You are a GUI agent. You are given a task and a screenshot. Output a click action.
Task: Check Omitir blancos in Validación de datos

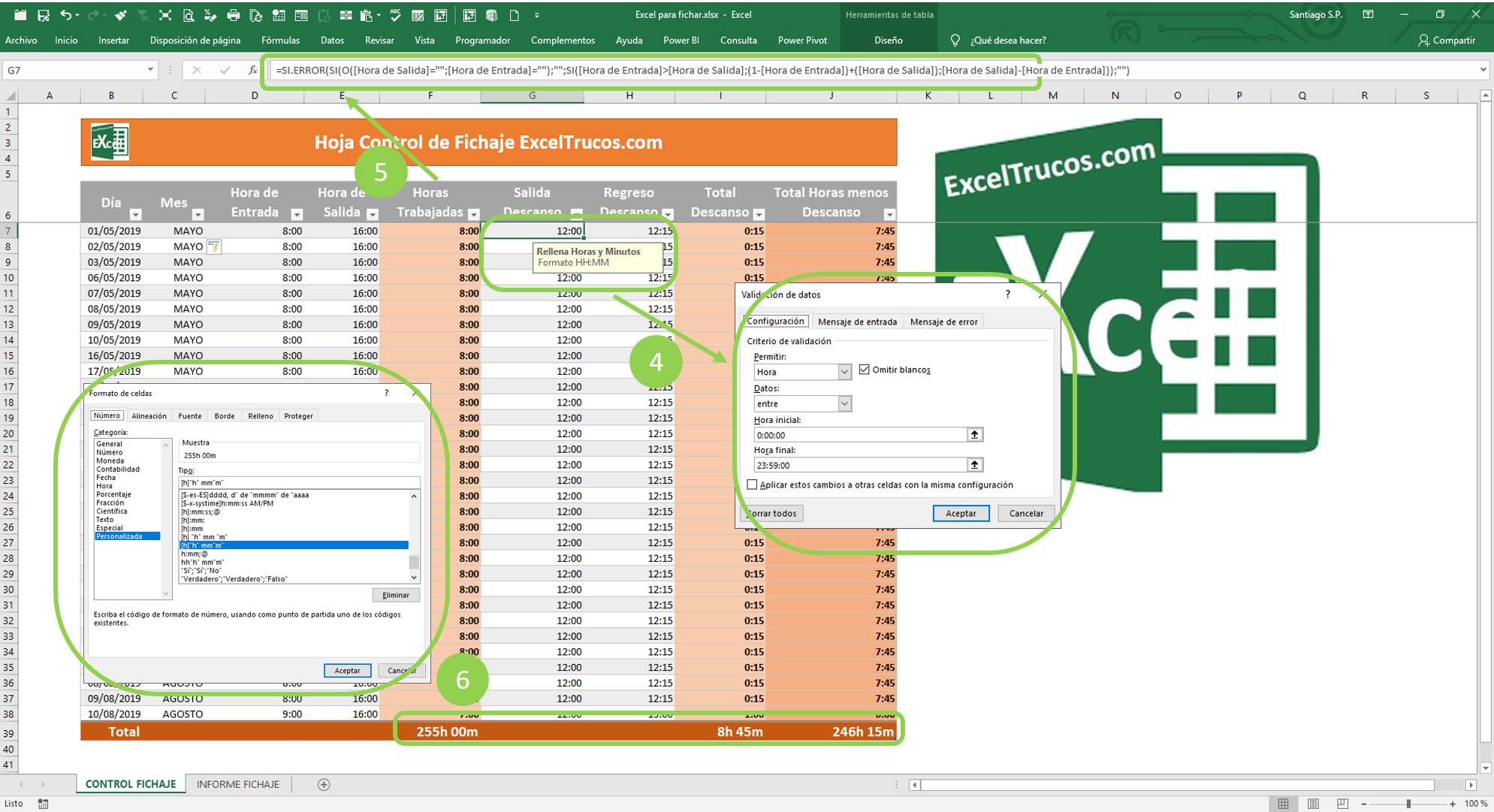tap(865, 369)
